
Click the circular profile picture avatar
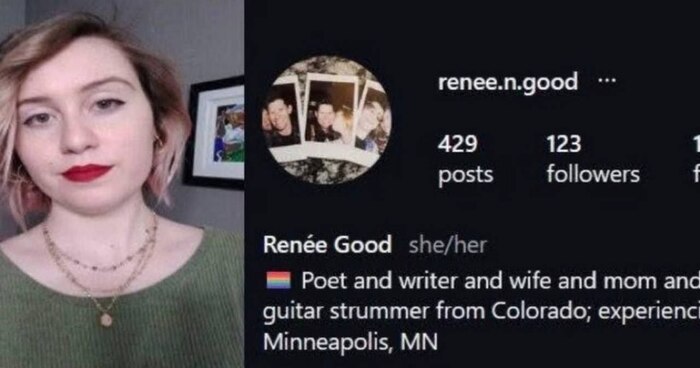click(326, 120)
